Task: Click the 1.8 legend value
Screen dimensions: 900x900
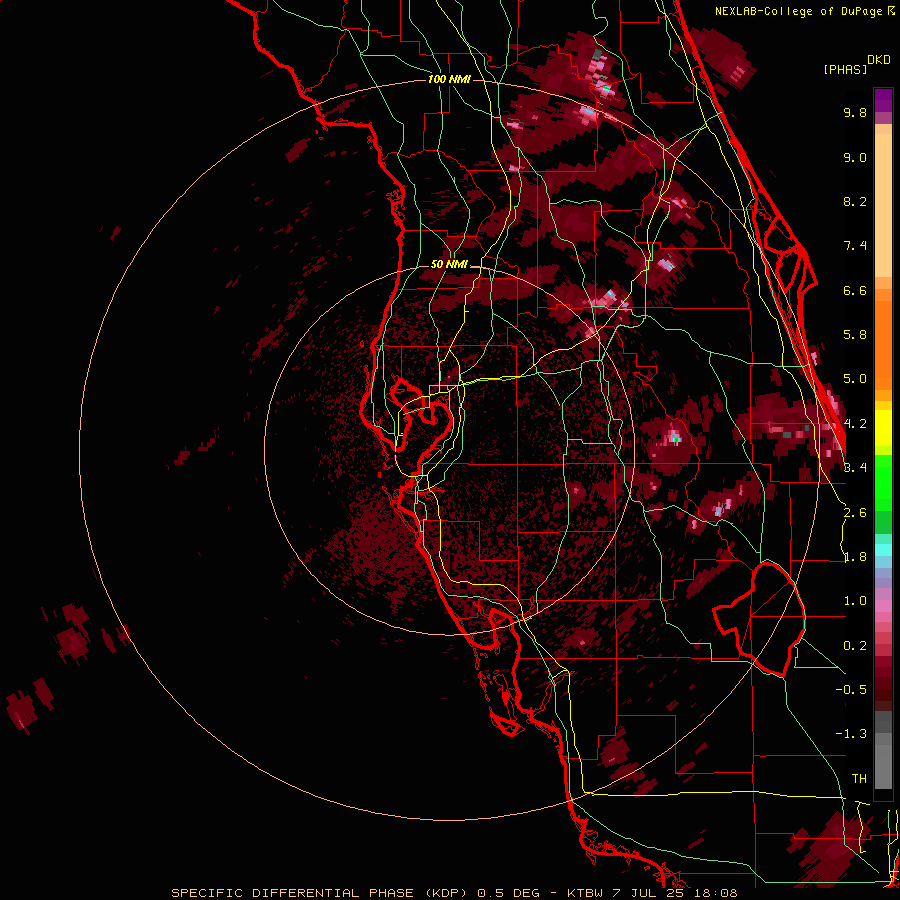Action: 855,557
